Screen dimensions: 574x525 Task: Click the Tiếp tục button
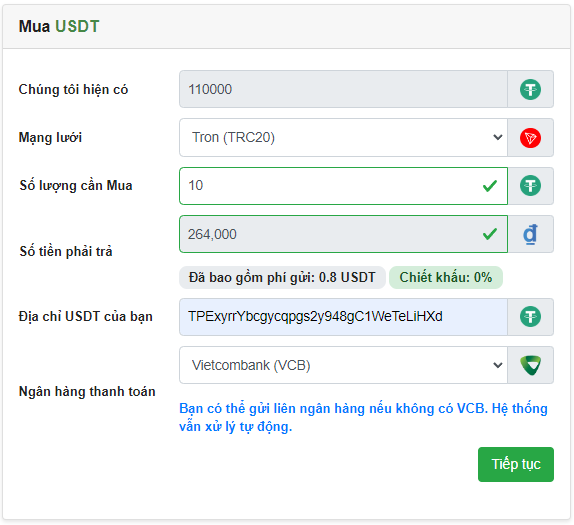[515, 464]
